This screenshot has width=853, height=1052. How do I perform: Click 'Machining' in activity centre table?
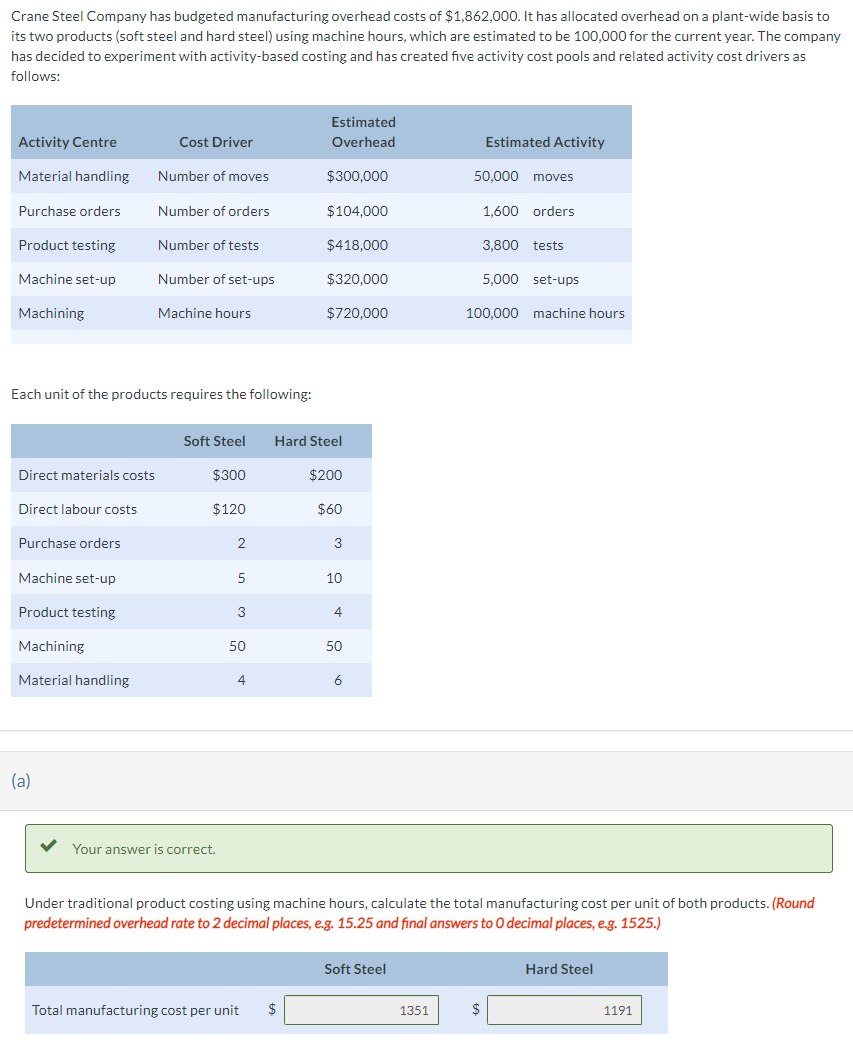[x=51, y=313]
